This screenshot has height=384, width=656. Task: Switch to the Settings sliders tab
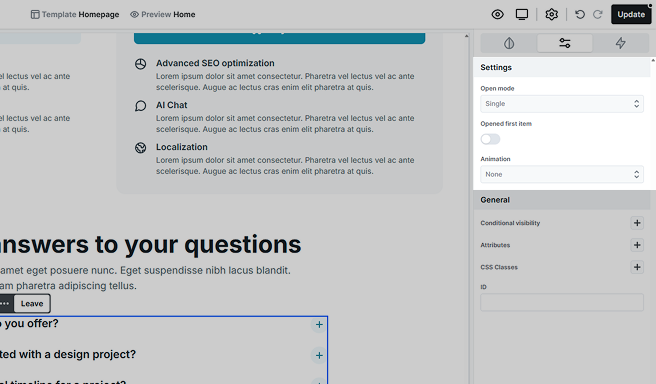click(564, 43)
